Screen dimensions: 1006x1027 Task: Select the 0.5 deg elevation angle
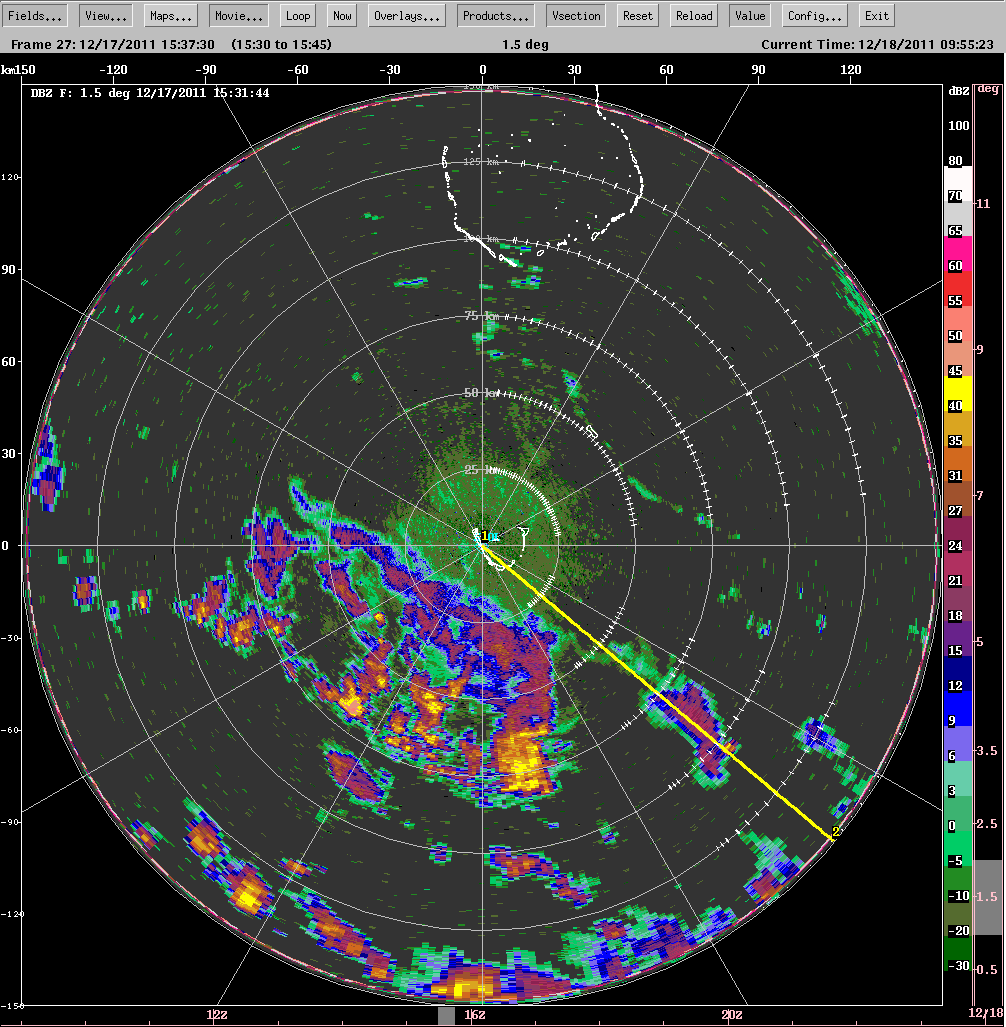[x=987, y=969]
